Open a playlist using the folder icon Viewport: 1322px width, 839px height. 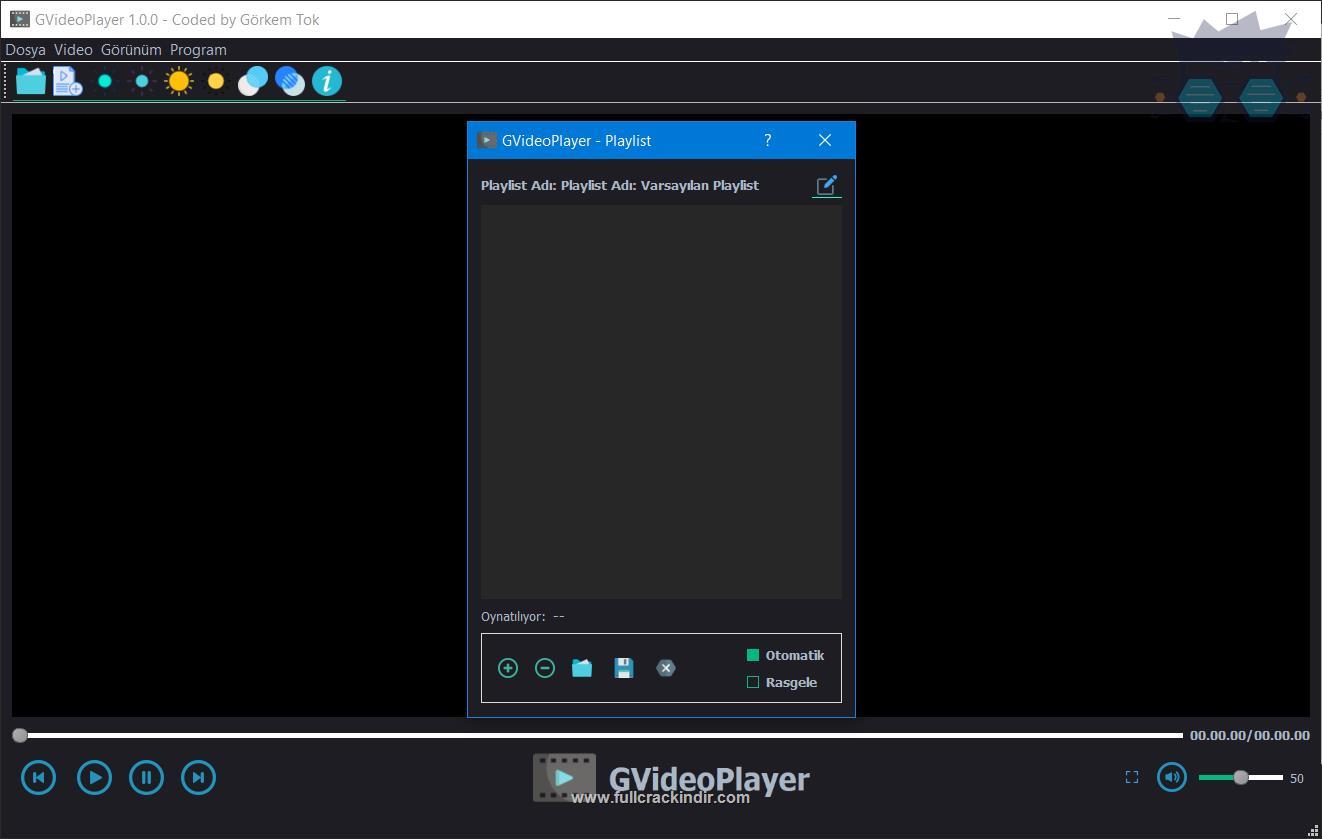click(582, 668)
